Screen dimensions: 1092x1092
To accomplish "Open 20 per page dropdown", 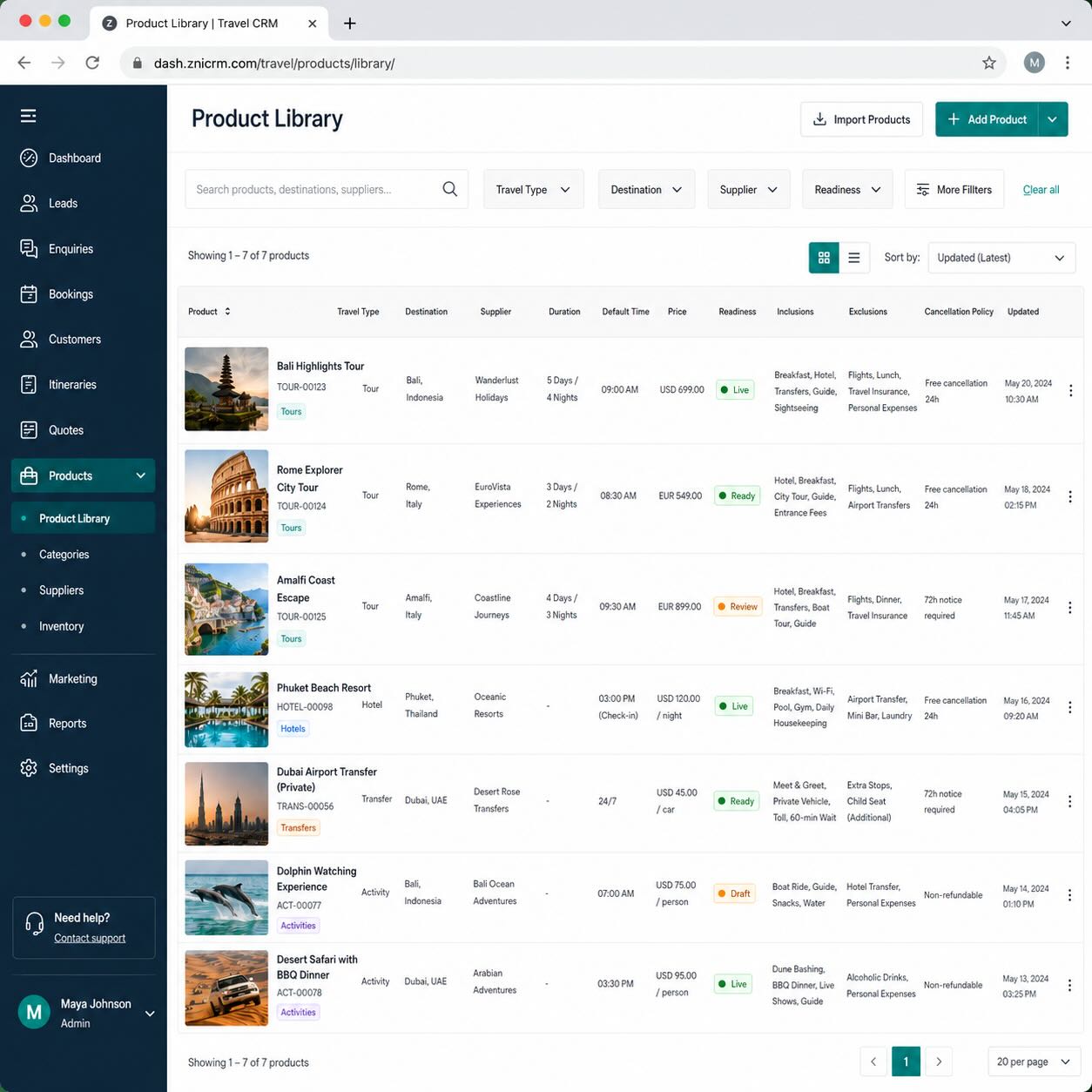I will click(1034, 1062).
